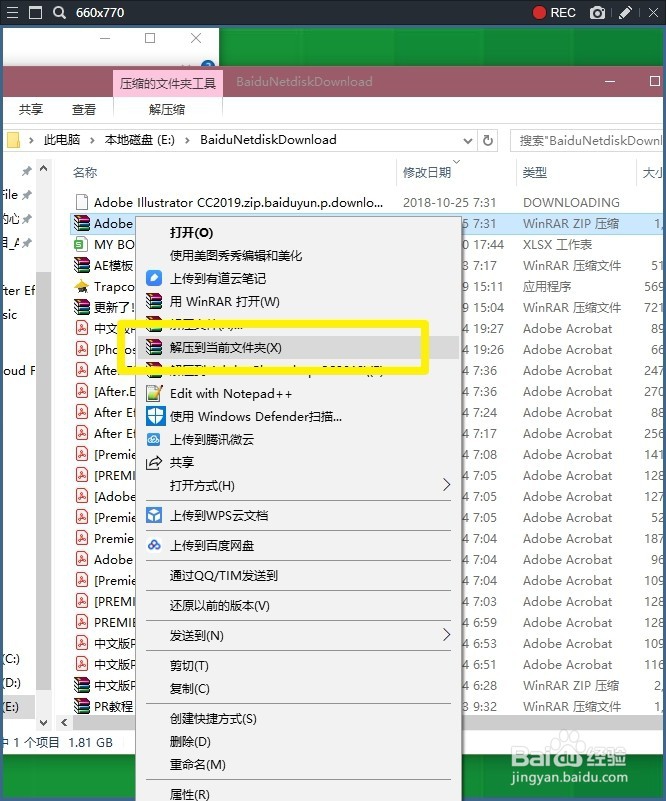666x801 pixels.
Task: Click the navigation pane scroll-up arrow
Action: tap(43, 169)
